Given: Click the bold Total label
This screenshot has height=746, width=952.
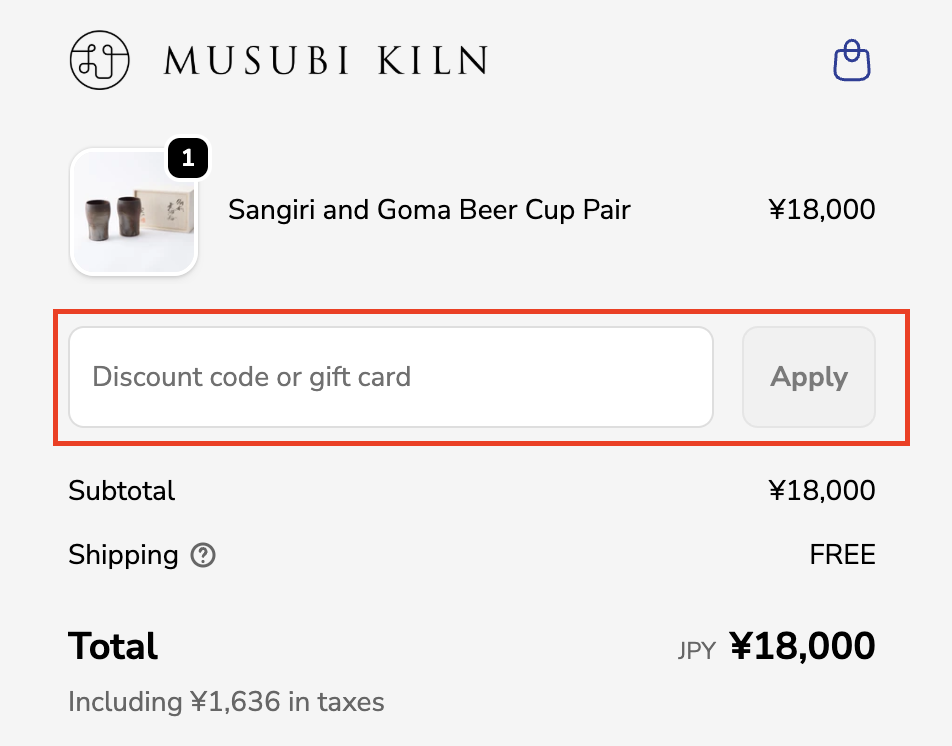Looking at the screenshot, I should click(x=113, y=646).
